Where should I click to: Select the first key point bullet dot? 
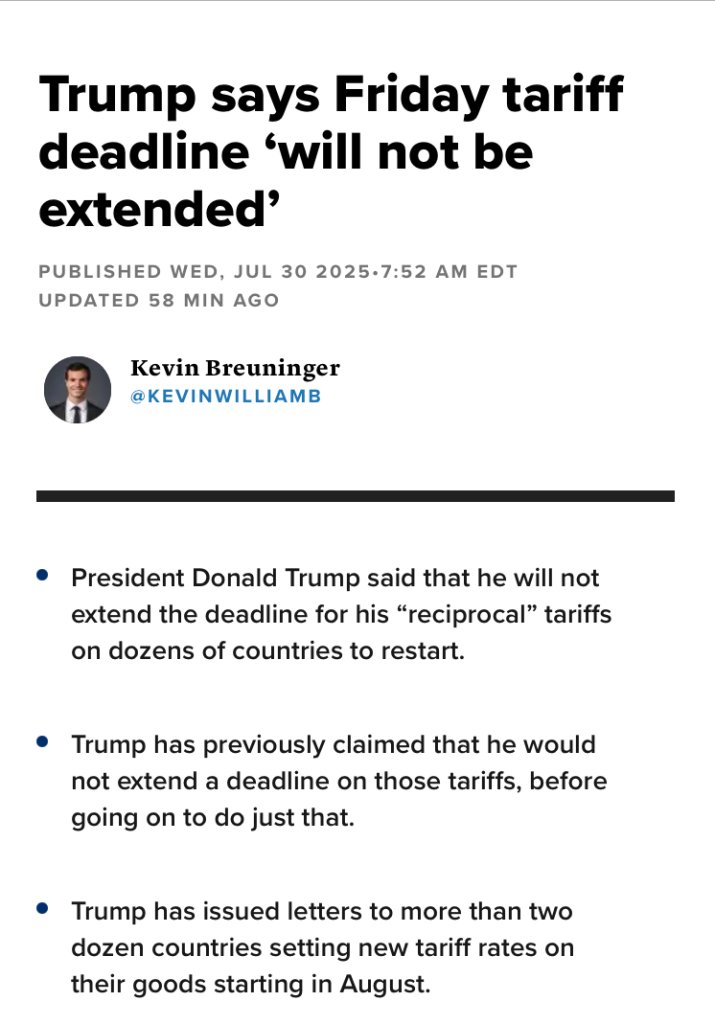[43, 575]
